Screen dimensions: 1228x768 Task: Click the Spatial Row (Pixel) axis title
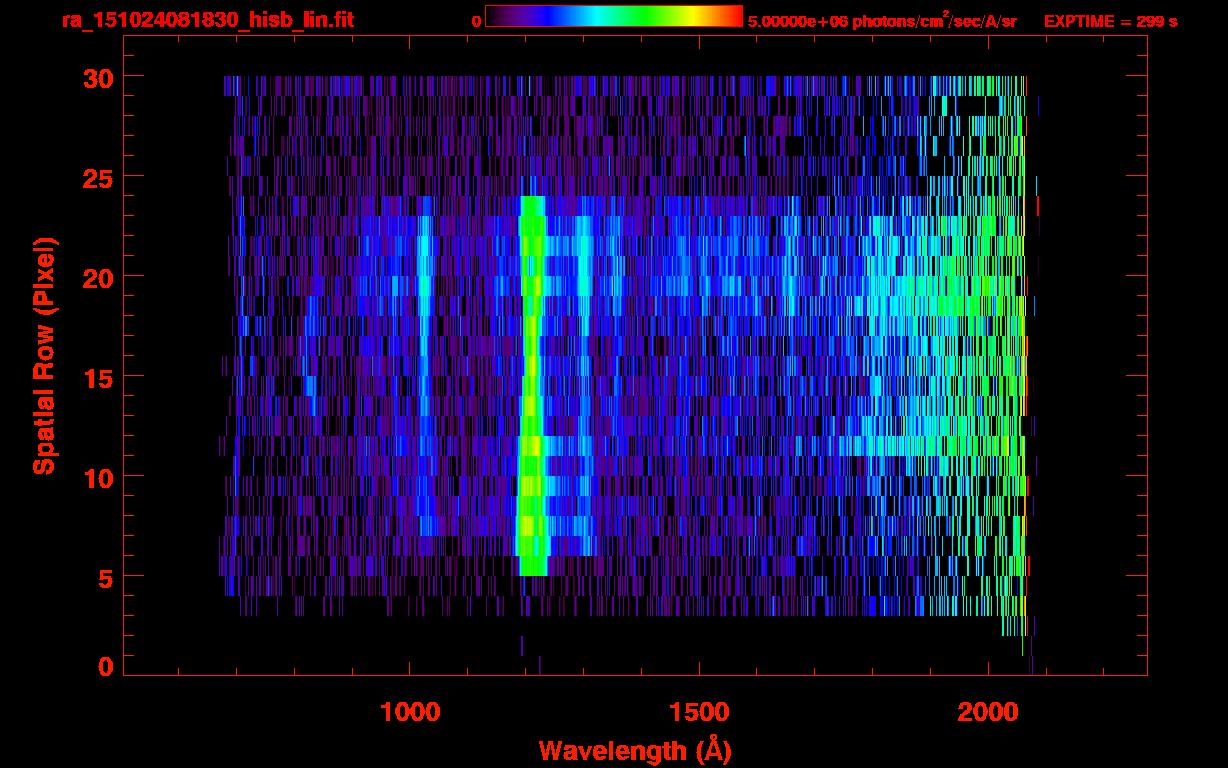pos(45,356)
